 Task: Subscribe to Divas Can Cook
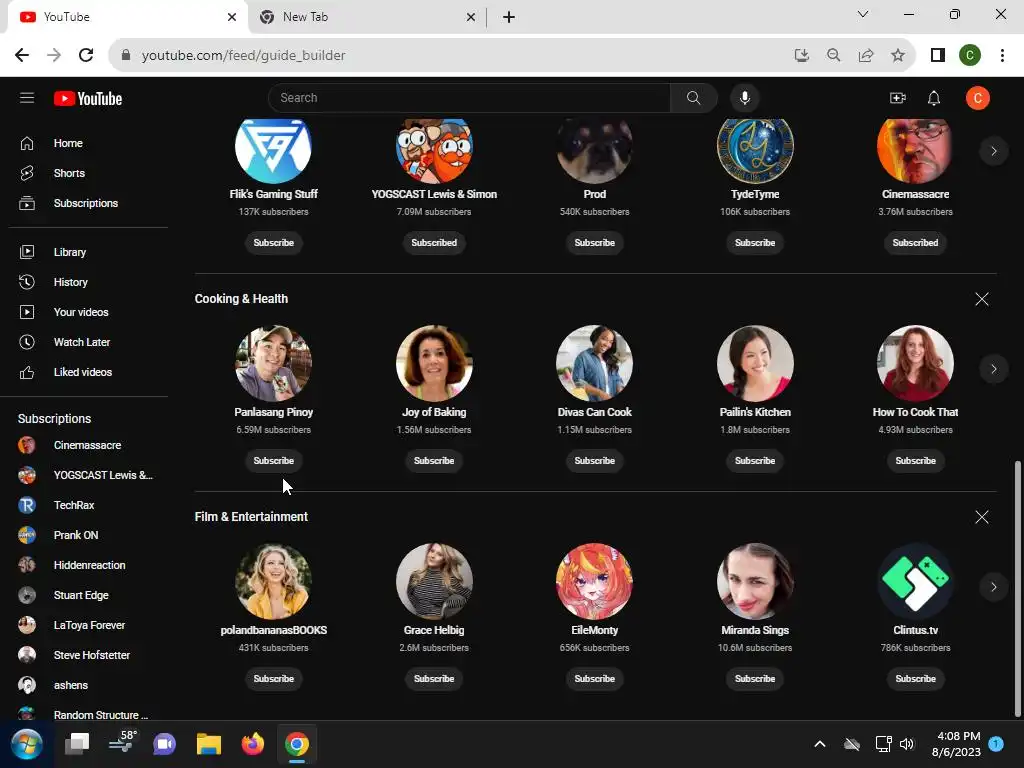(x=595, y=461)
